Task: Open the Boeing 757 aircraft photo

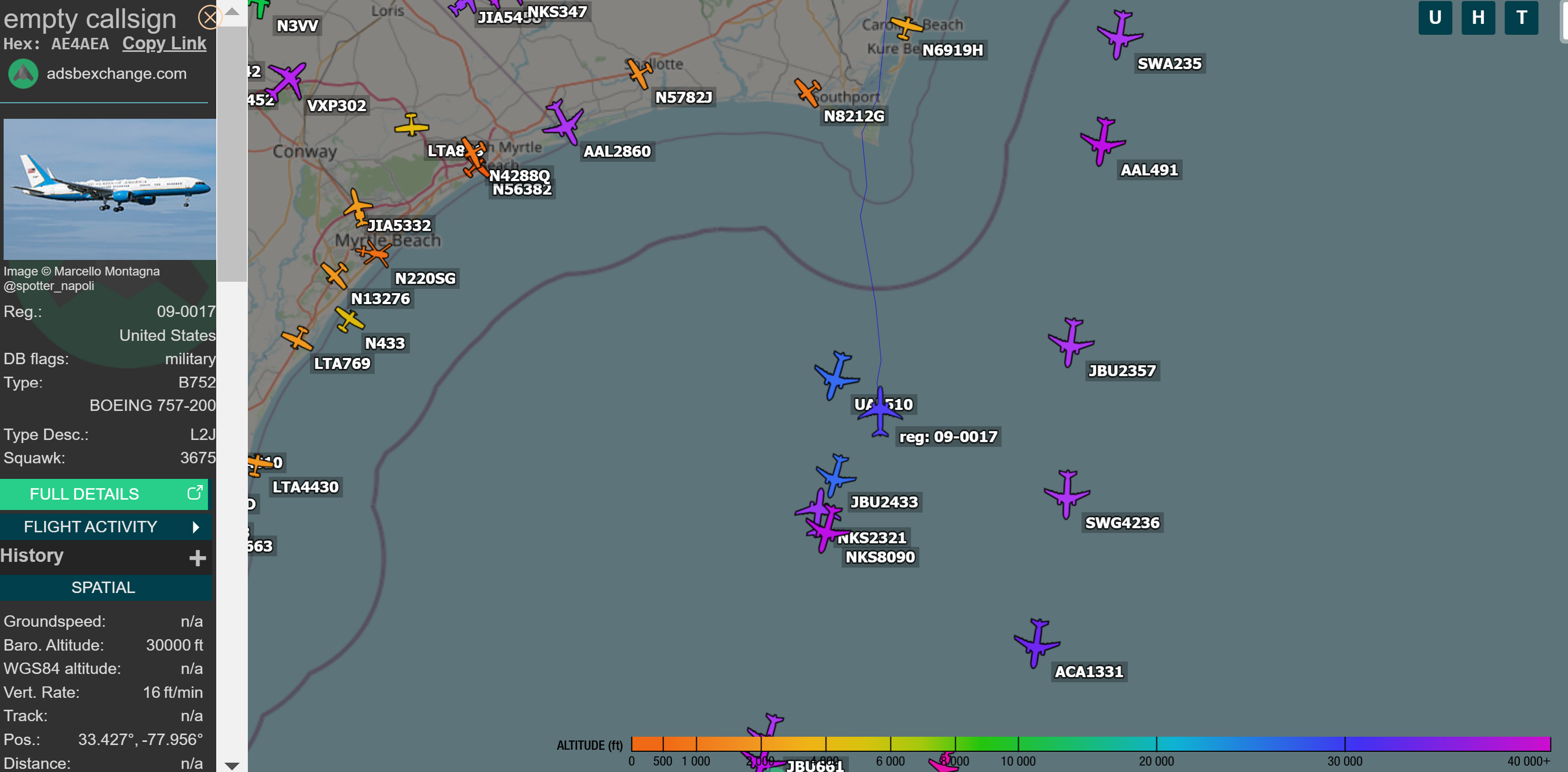Action: tap(109, 189)
